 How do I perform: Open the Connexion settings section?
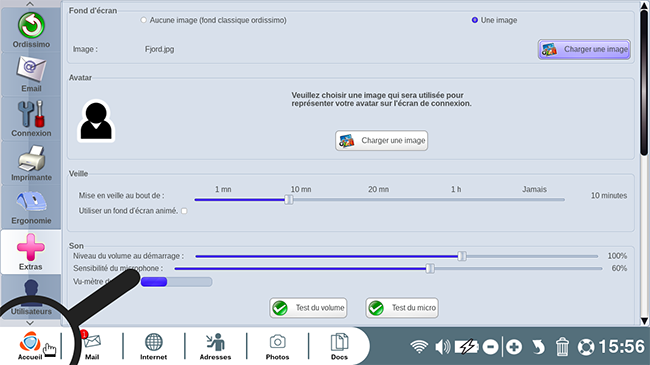click(31, 119)
